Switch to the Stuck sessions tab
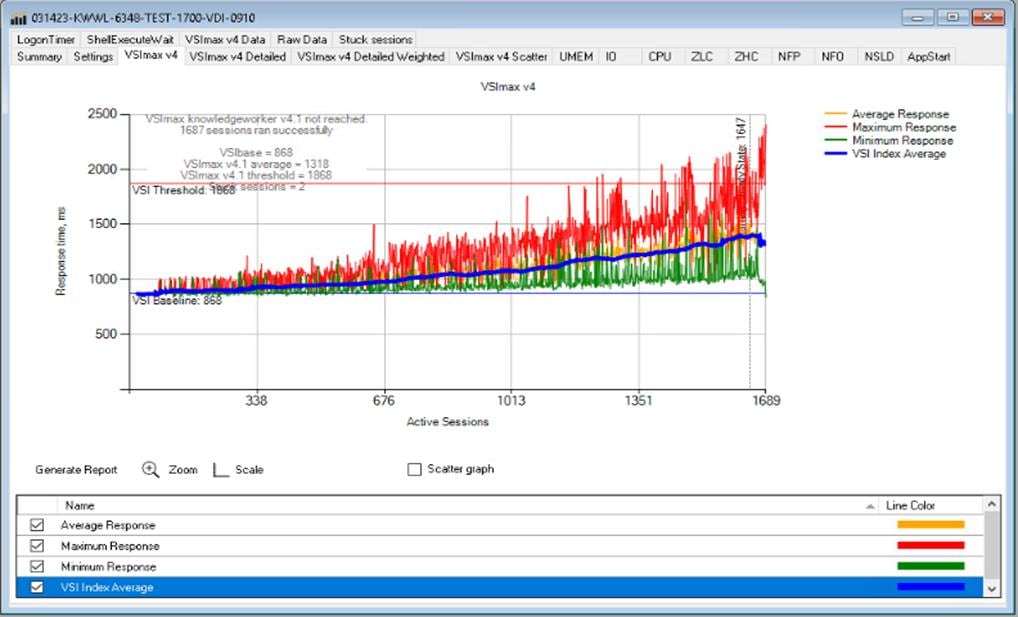This screenshot has height=617, width=1018. (374, 39)
